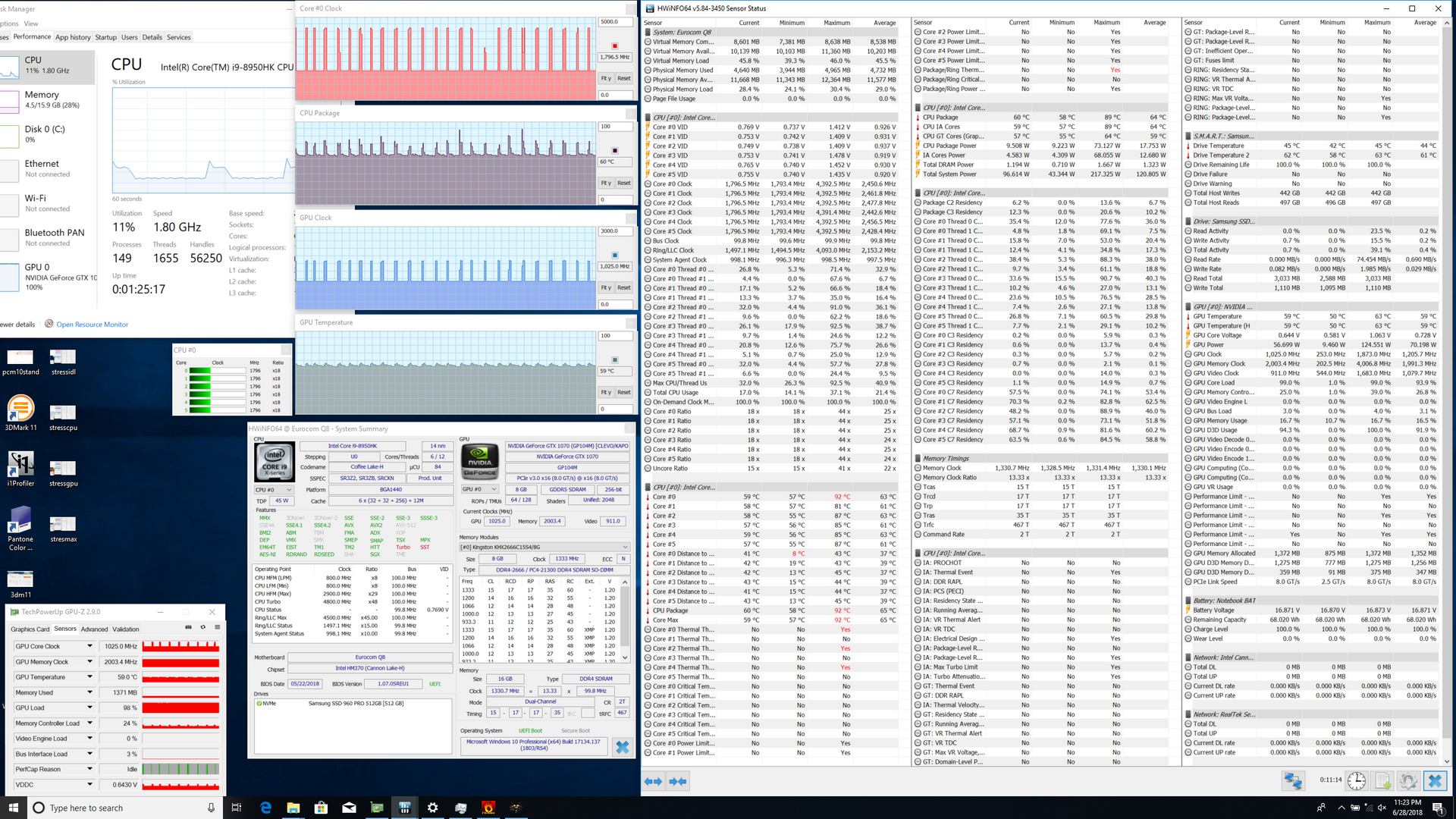Viewport: 1456px width, 819px height.
Task: Select the 3dm11 desktop icon
Action: [x=20, y=584]
